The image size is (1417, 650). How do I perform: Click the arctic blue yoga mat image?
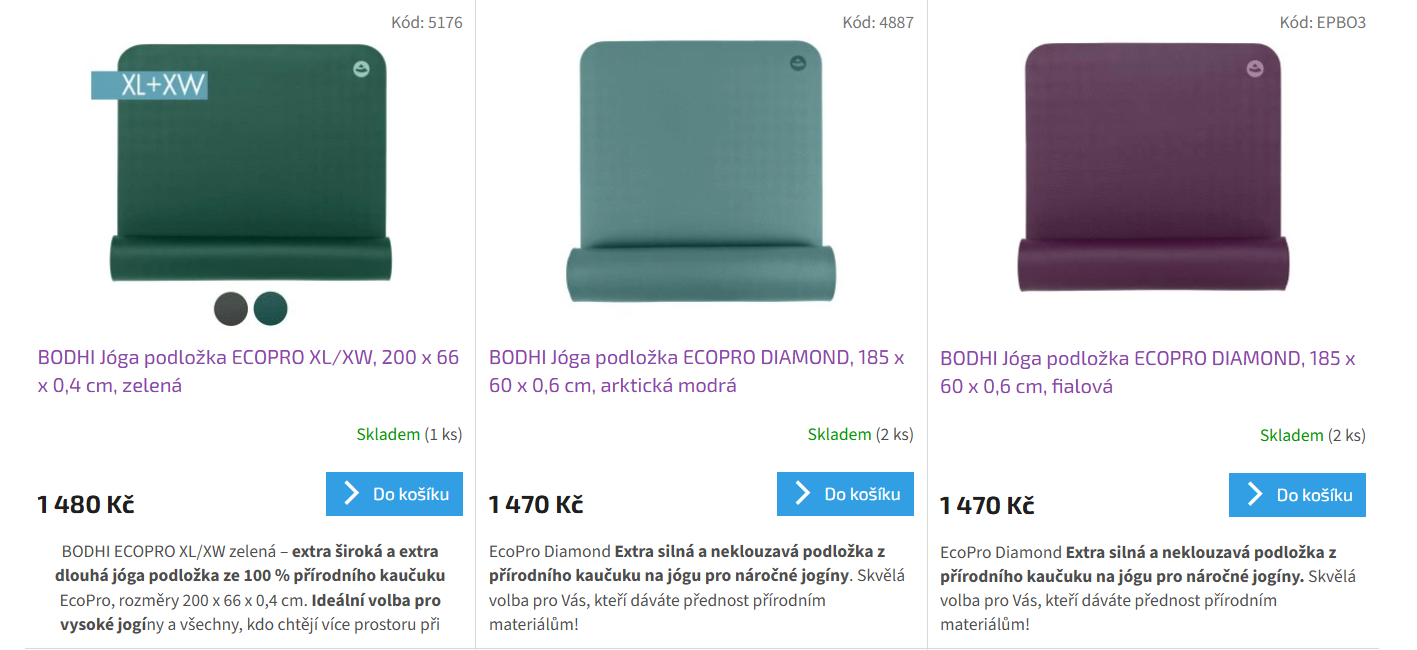pos(701,171)
